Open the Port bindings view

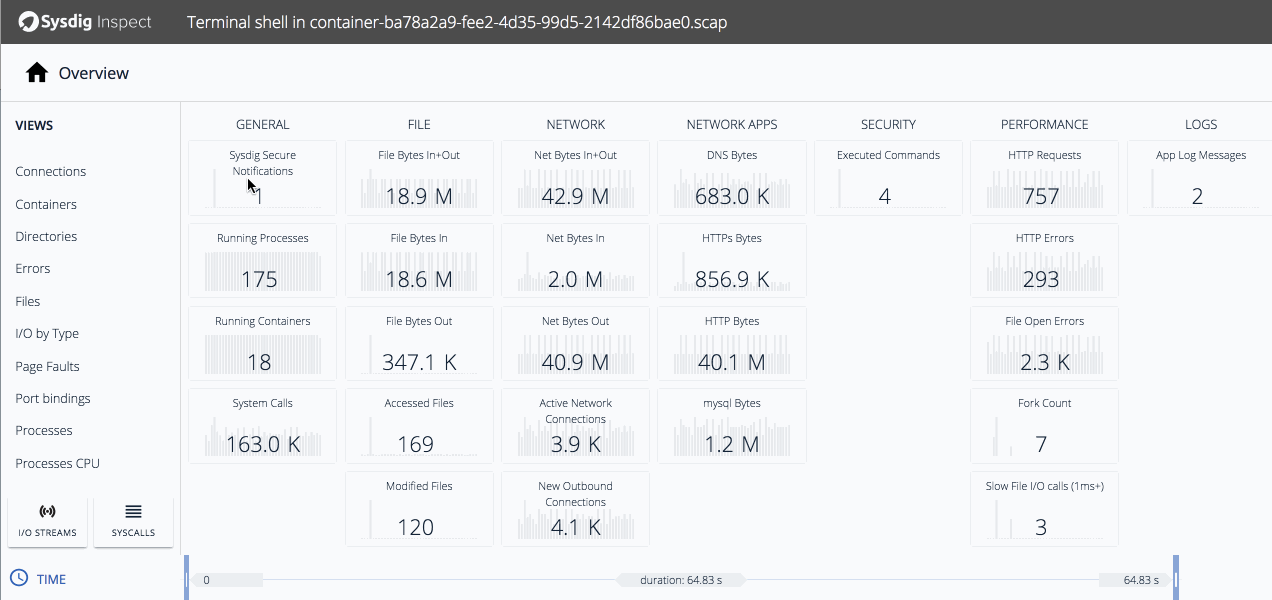pyautogui.click(x=53, y=398)
